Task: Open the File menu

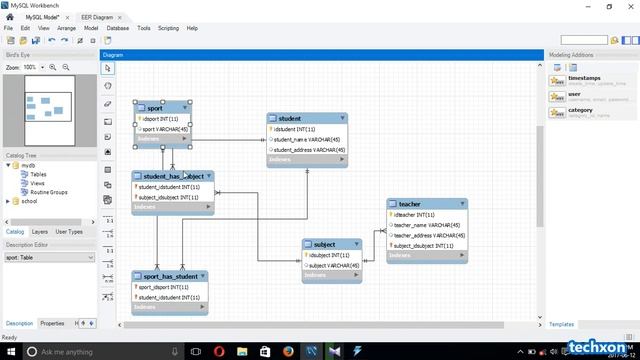Action: click(x=8, y=28)
